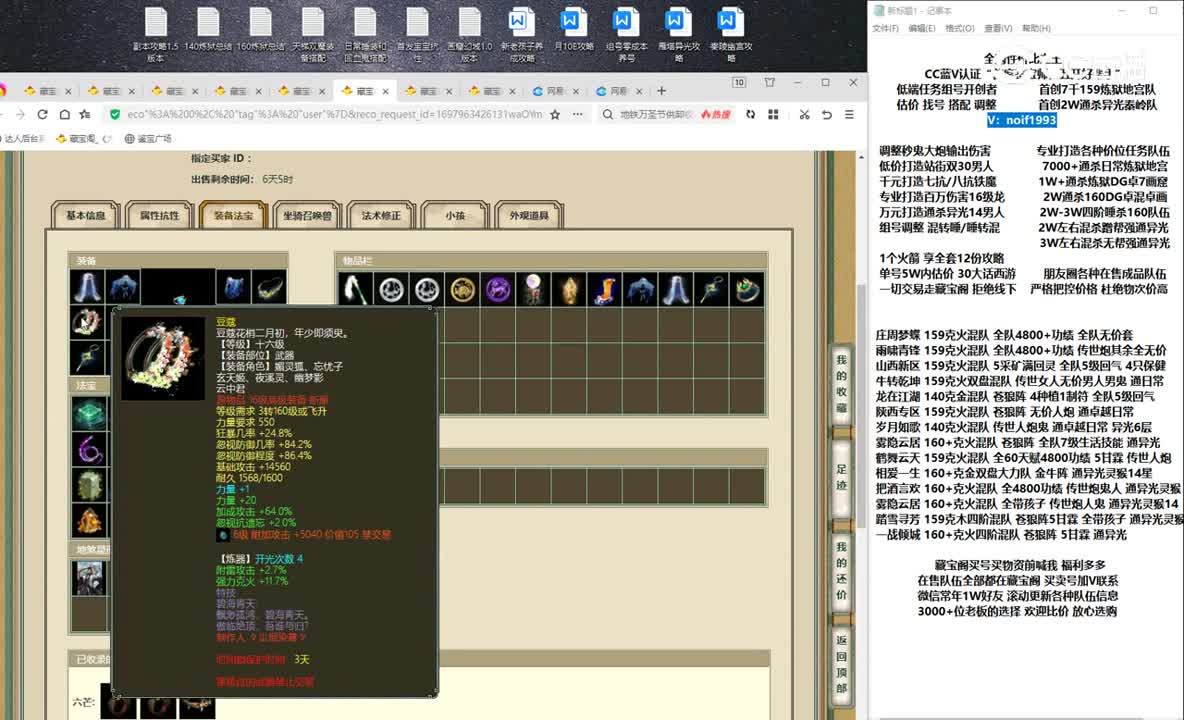
Task: Click the browser search box
Action: point(655,114)
